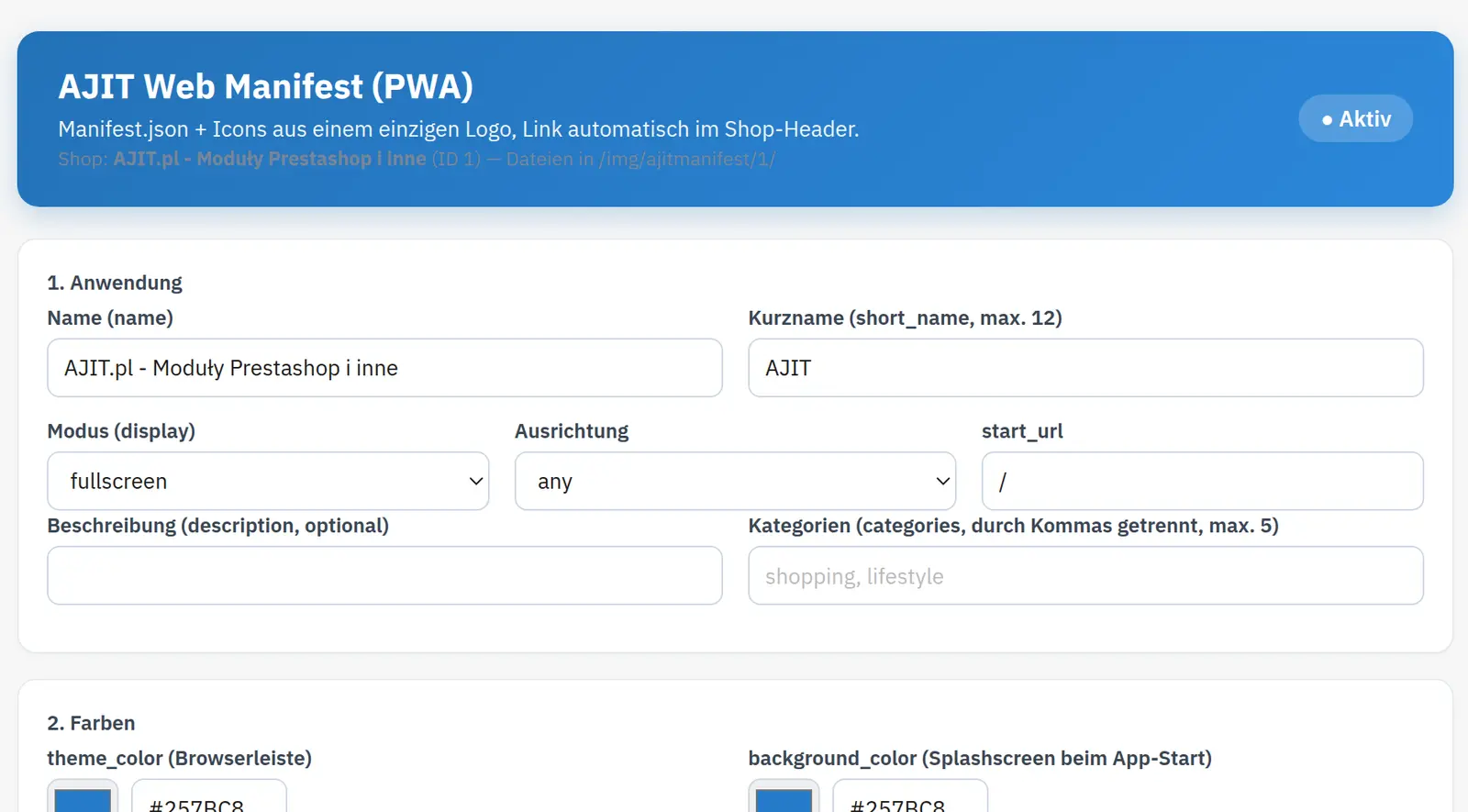Click the 'theme_color (Browserleiste)' label
The width and height of the screenshot is (1468, 812).
pyautogui.click(x=180, y=759)
